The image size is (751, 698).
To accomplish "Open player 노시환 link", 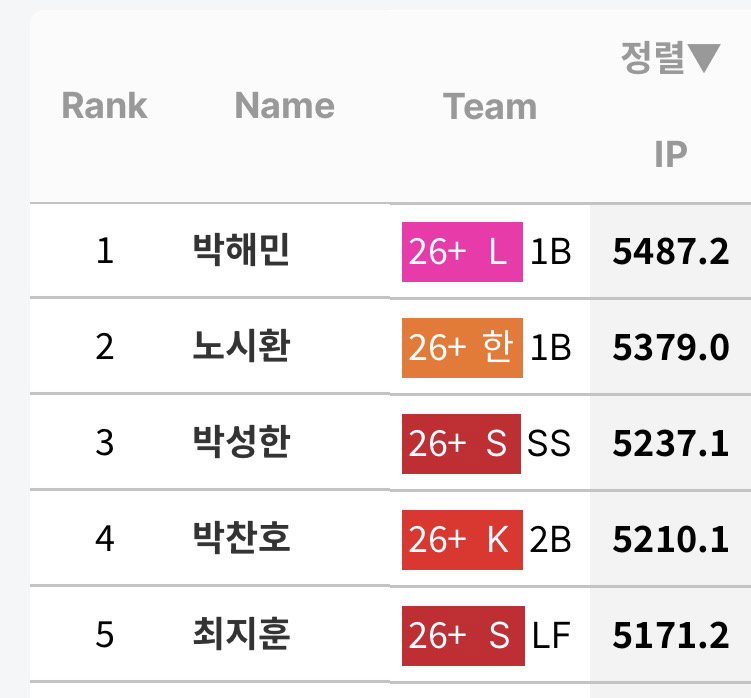I will point(241,347).
